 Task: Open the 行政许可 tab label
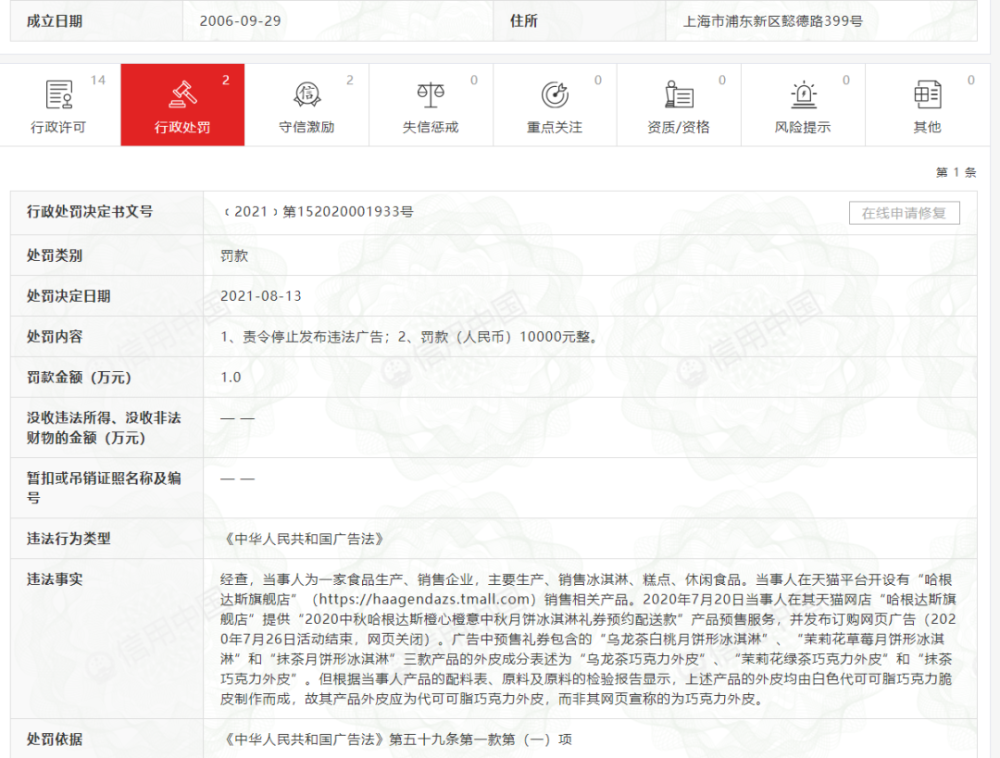coord(59,127)
